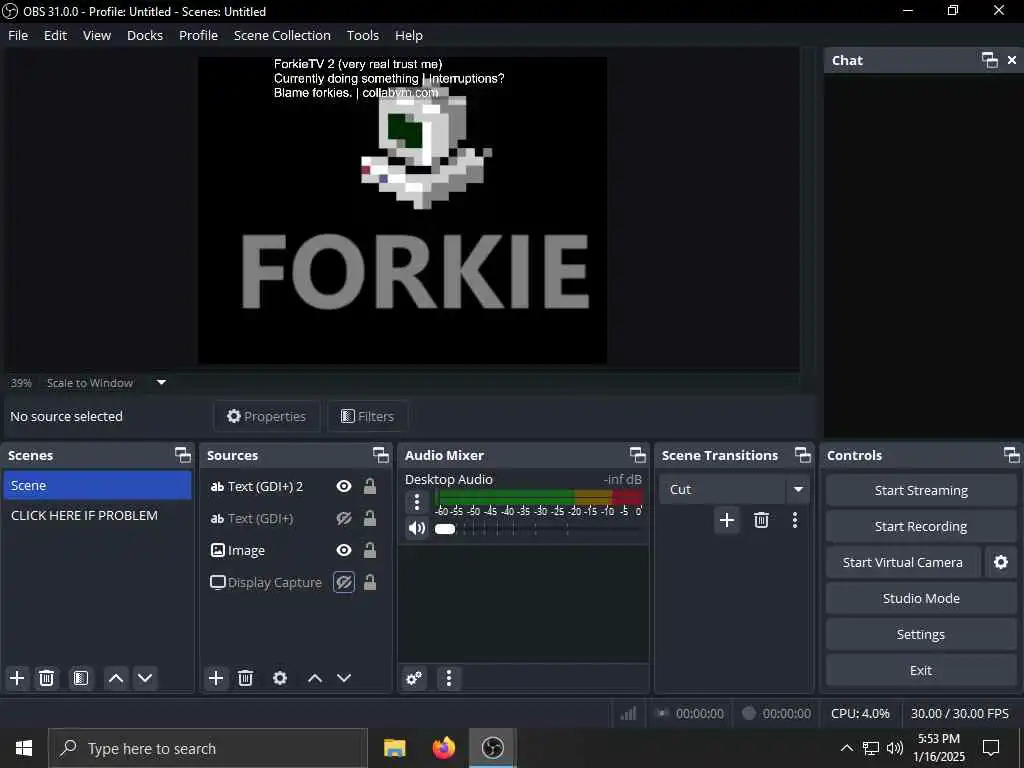Pop out the Sources dock

[x=381, y=455]
